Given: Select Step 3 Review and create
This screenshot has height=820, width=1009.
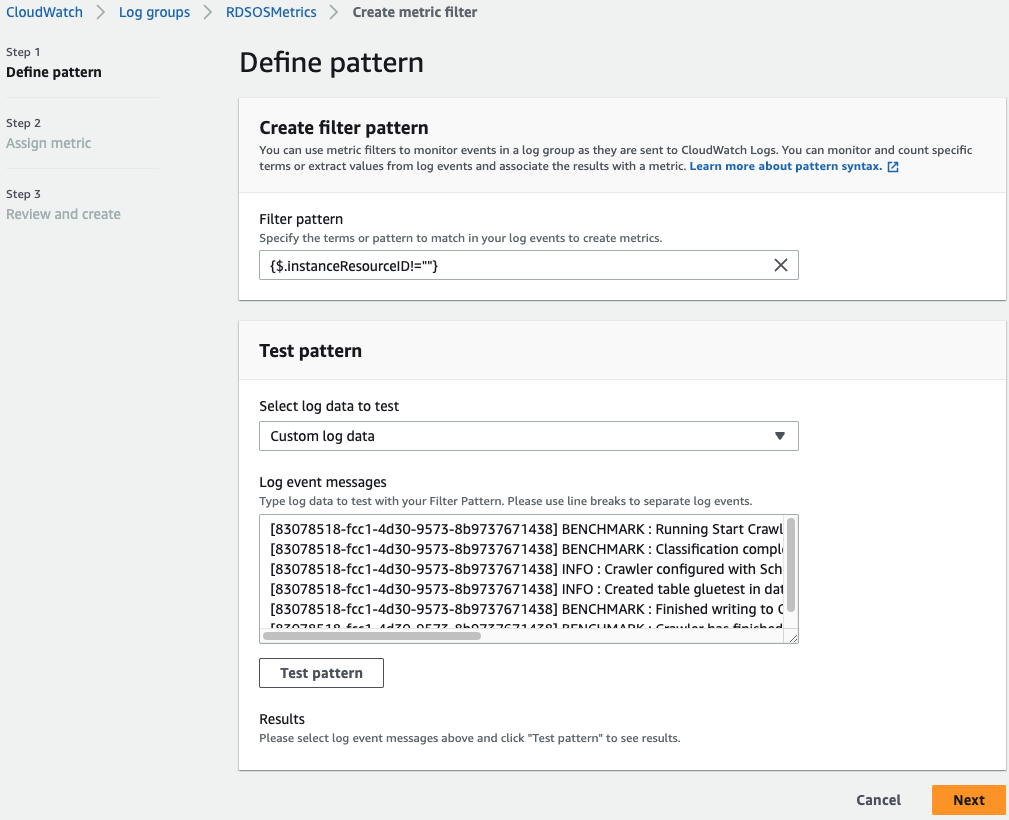Looking at the screenshot, I should (63, 214).
